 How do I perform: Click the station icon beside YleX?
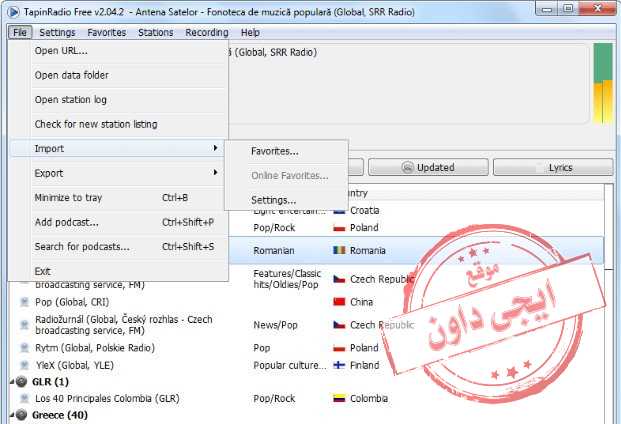24,365
